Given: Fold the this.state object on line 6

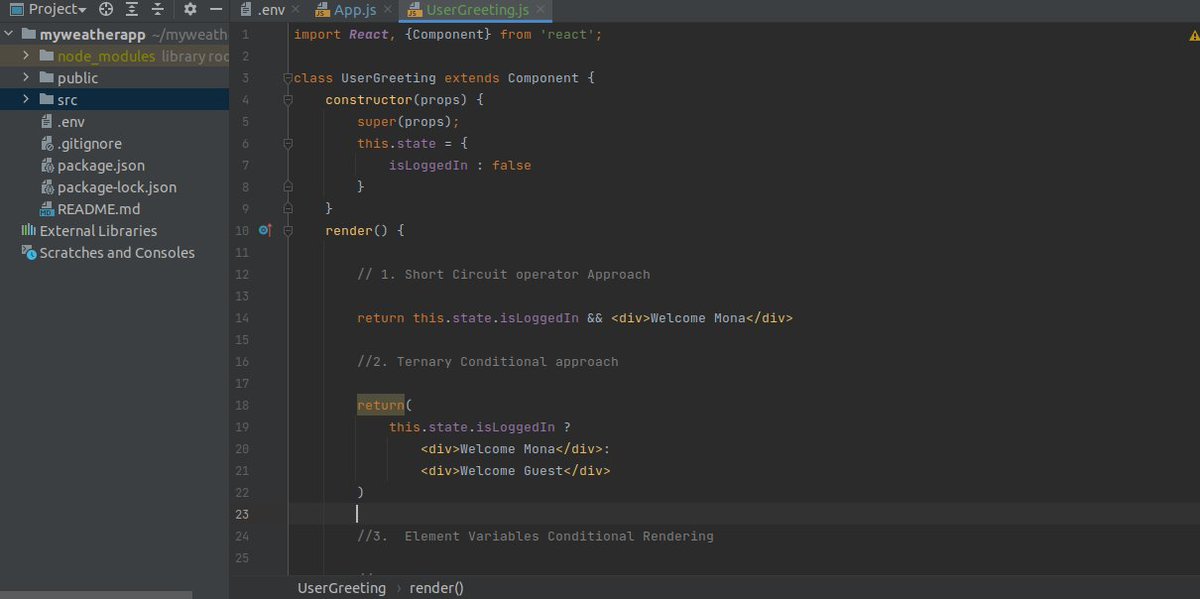Looking at the screenshot, I should pos(288,143).
